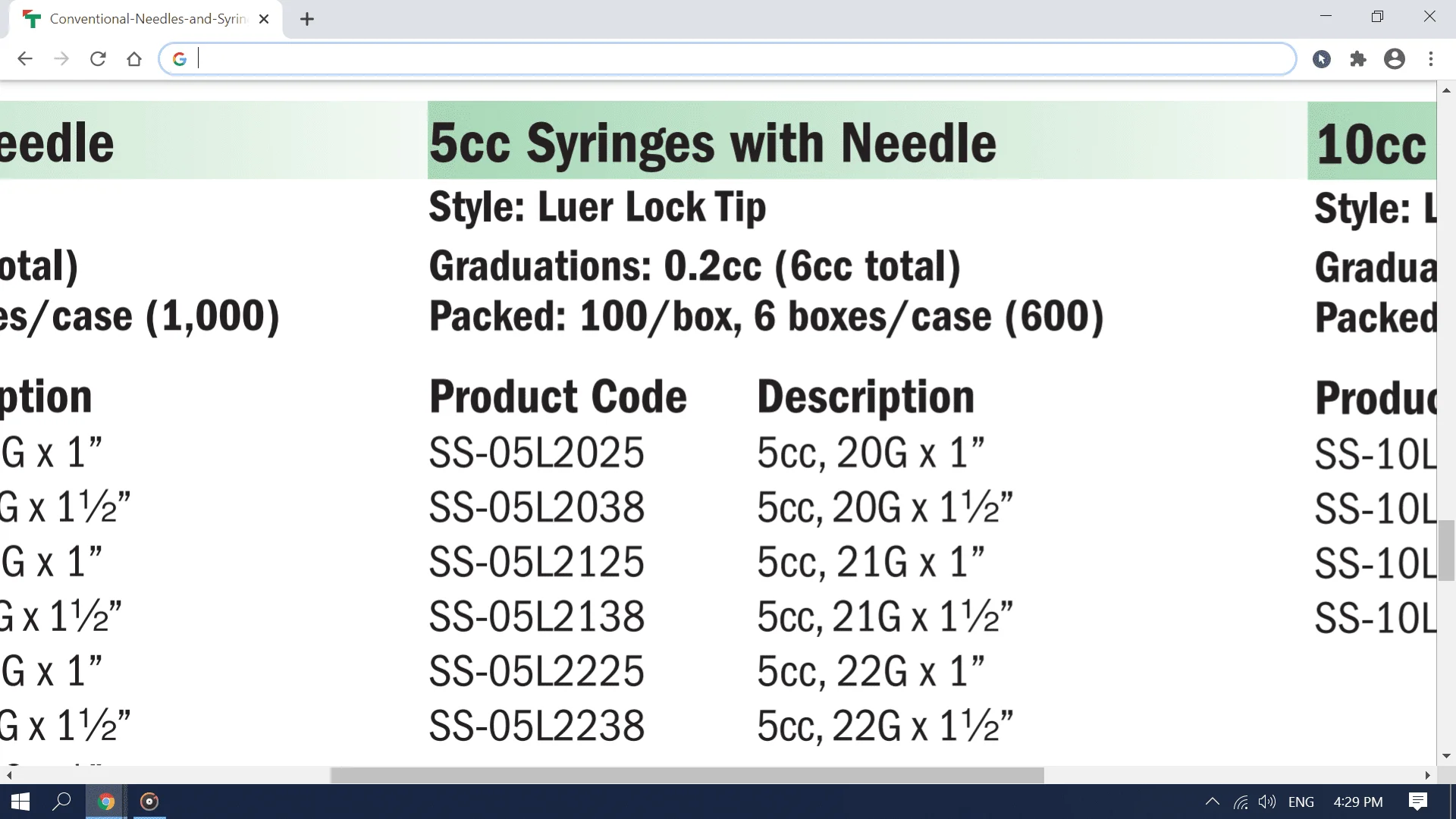Open the volume control in tray
The image size is (1456, 819).
pyautogui.click(x=1266, y=802)
